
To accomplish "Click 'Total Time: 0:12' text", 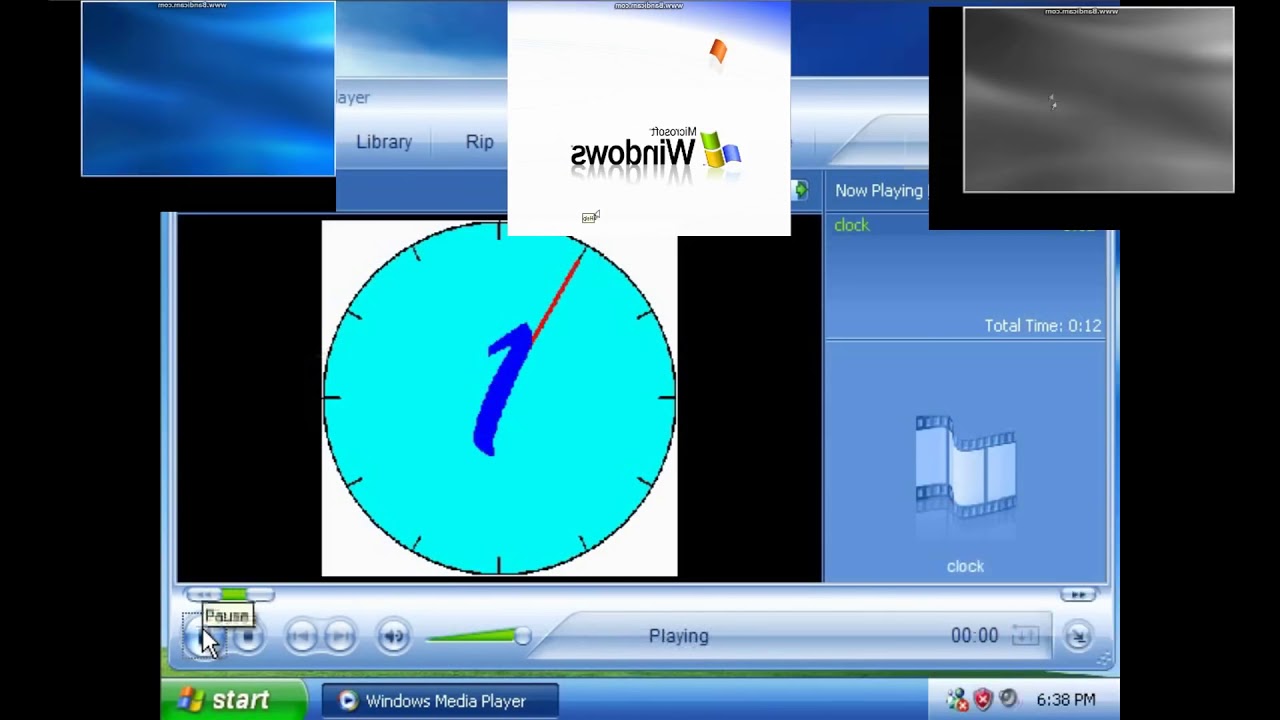I will click(1043, 326).
